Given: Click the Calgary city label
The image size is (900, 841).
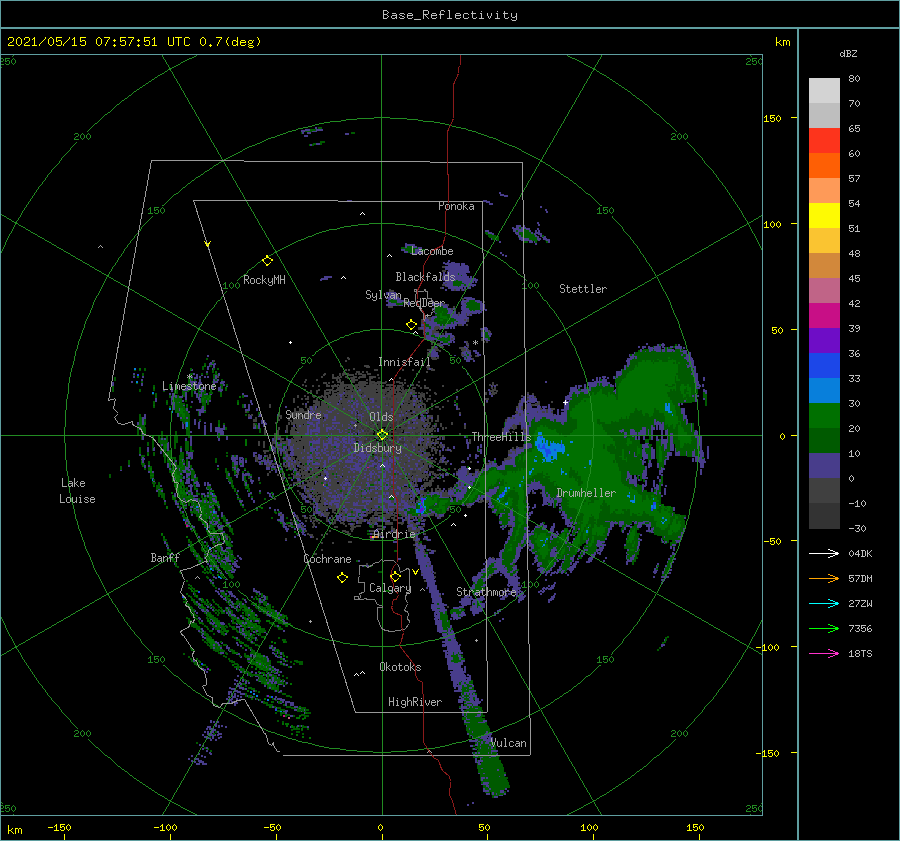Looking at the screenshot, I should tap(390, 588).
